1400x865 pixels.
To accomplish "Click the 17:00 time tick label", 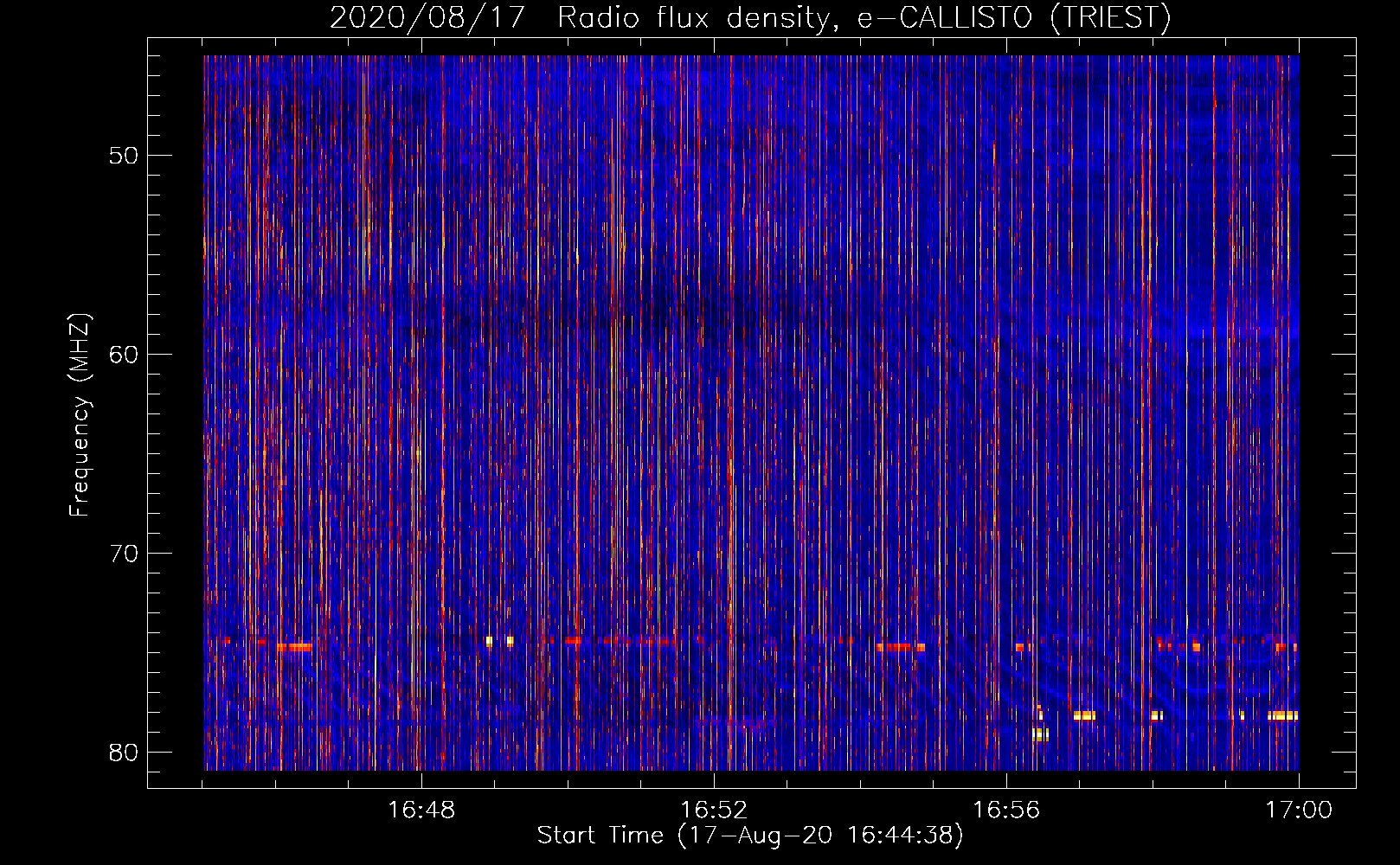I will 1299,810.
